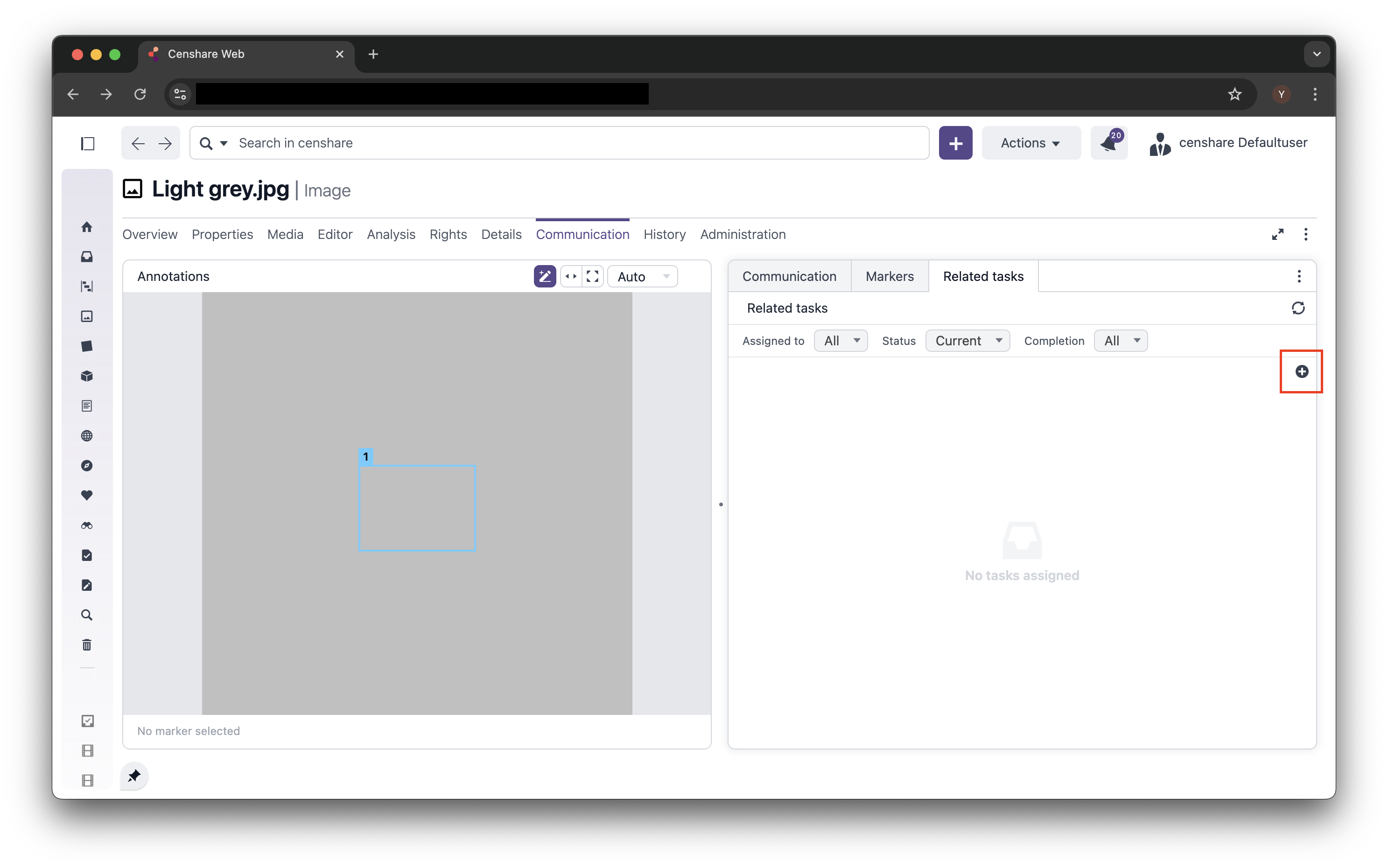The image size is (1388, 868).
Task: Open the Actions menu button
Action: pos(1030,143)
